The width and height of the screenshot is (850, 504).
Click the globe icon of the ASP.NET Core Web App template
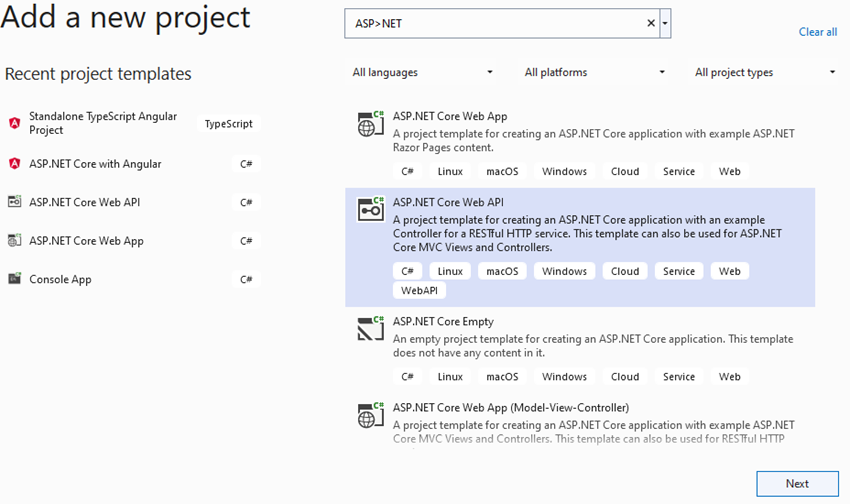[371, 124]
